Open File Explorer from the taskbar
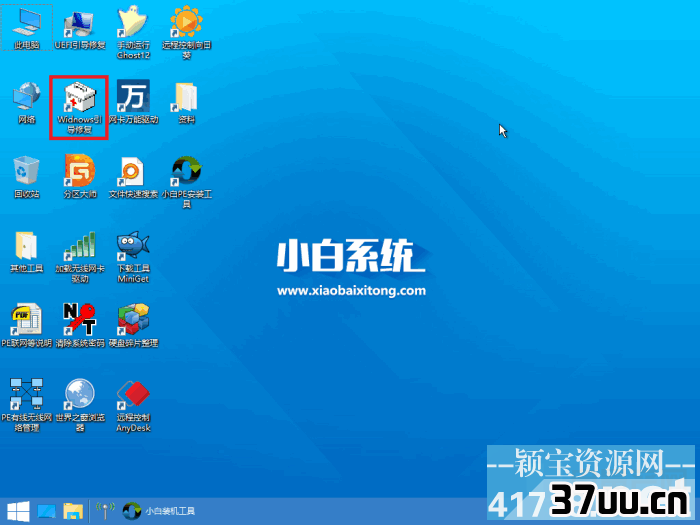 click(x=73, y=511)
